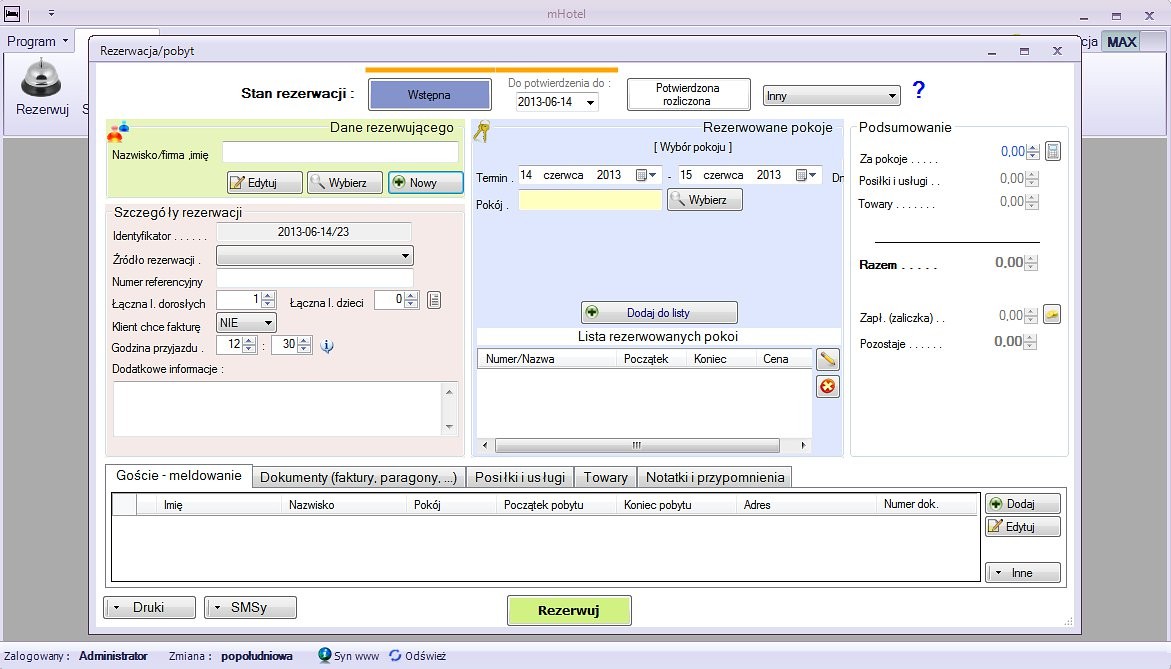1171x669 pixels.
Task: Open the SMSy dropdown button
Action: point(250,608)
